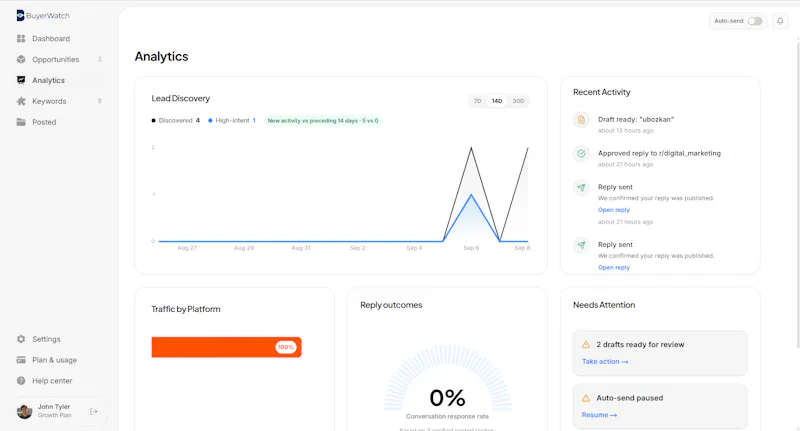Click Resume to restart auto-send

(x=599, y=415)
